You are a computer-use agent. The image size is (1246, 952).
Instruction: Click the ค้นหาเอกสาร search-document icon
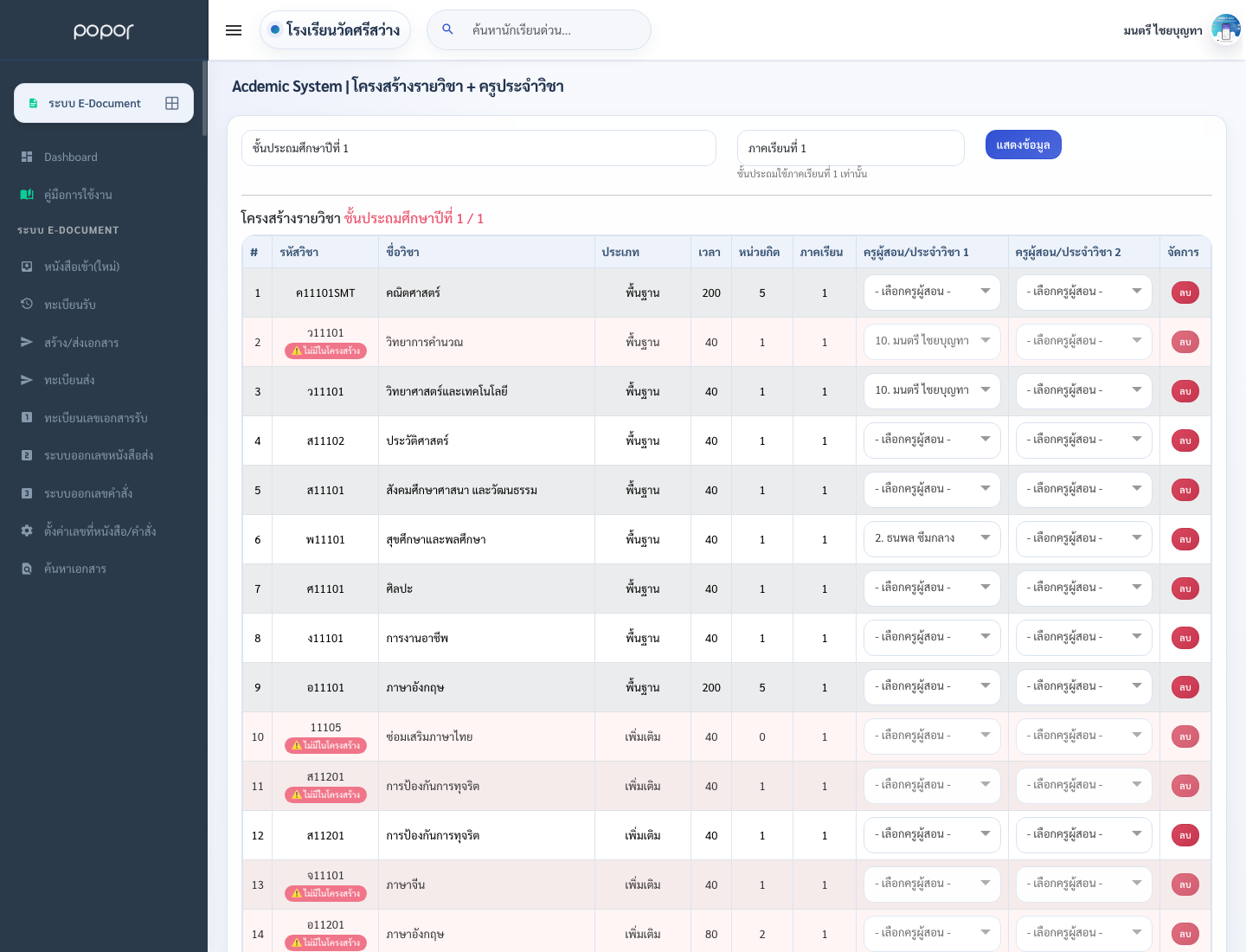point(27,569)
